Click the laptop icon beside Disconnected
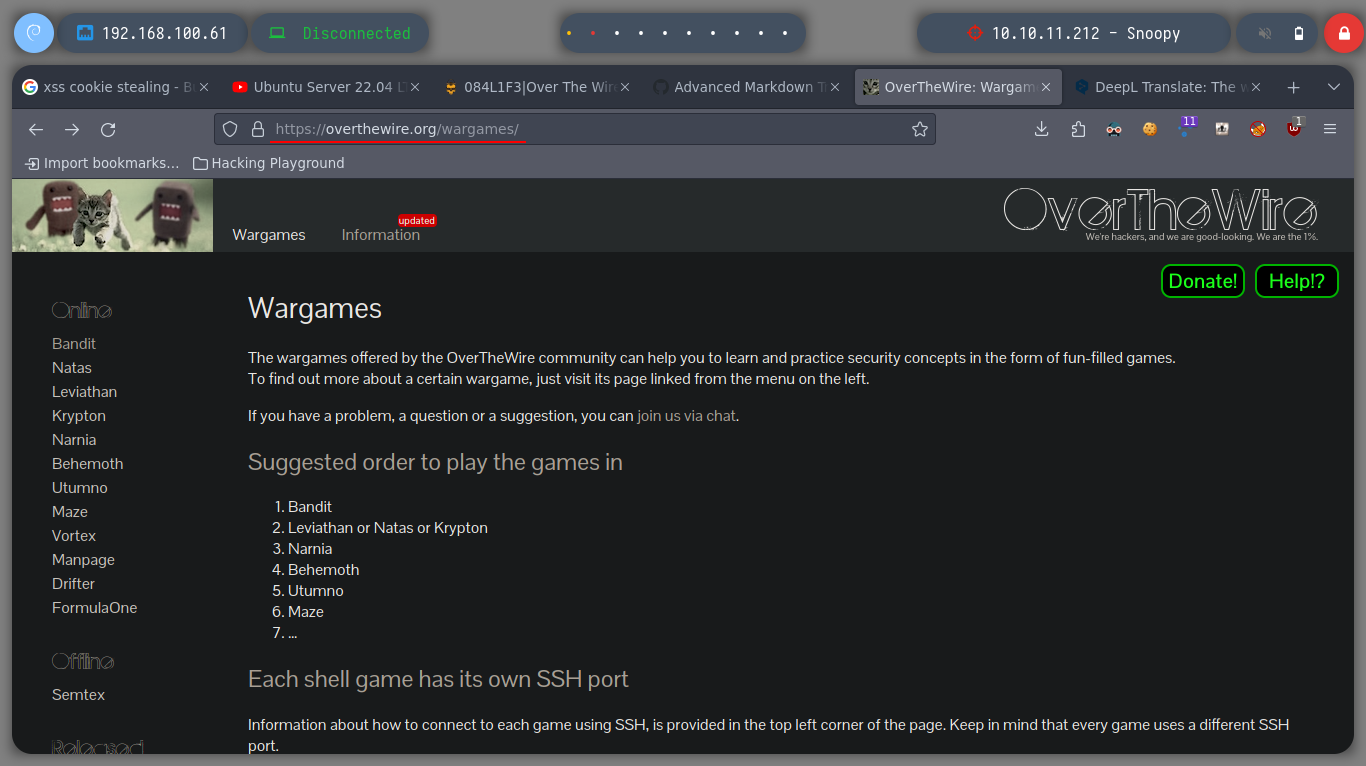This screenshot has height=766, width=1366. click(x=277, y=33)
